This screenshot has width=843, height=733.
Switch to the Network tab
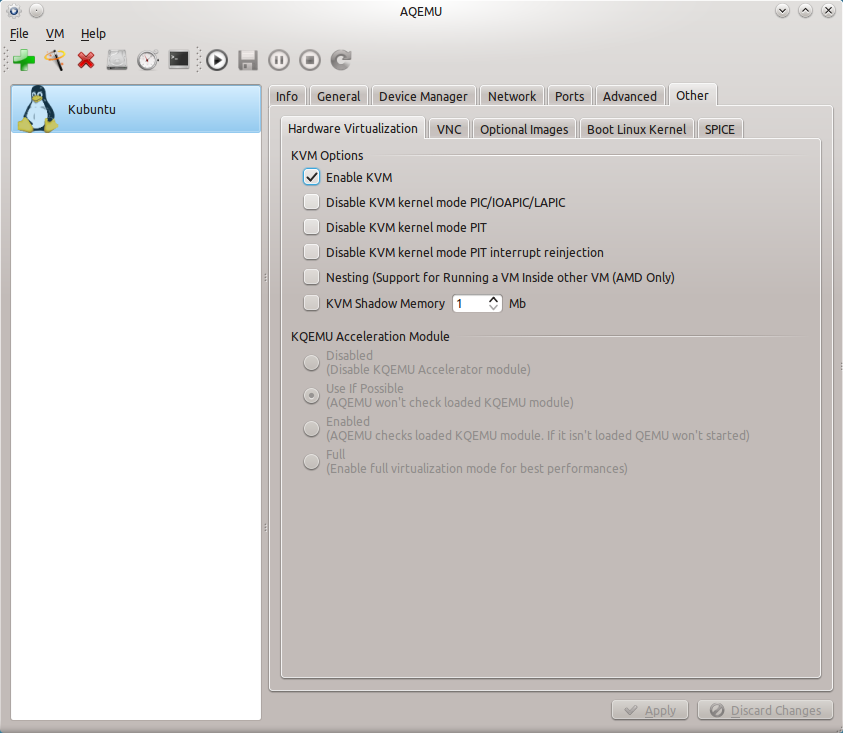click(512, 96)
